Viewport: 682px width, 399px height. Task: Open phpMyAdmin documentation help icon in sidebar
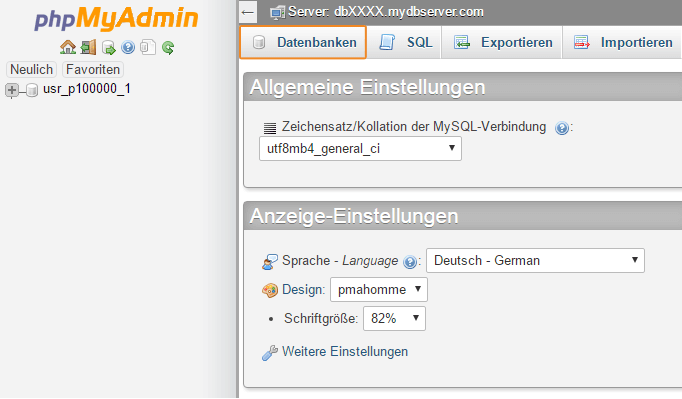point(128,47)
